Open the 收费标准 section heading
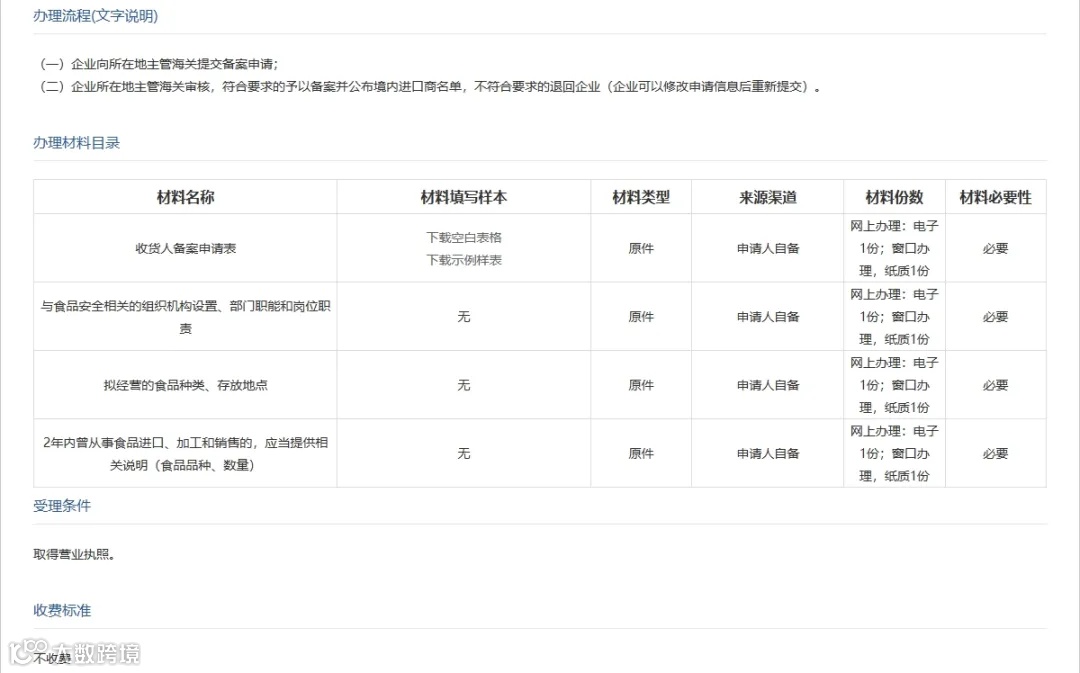 pos(61,610)
